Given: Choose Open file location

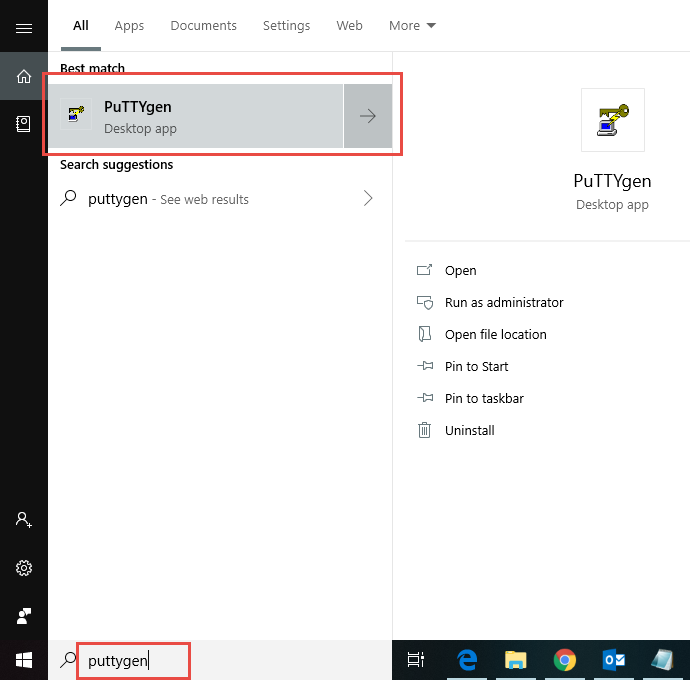Looking at the screenshot, I should click(495, 334).
